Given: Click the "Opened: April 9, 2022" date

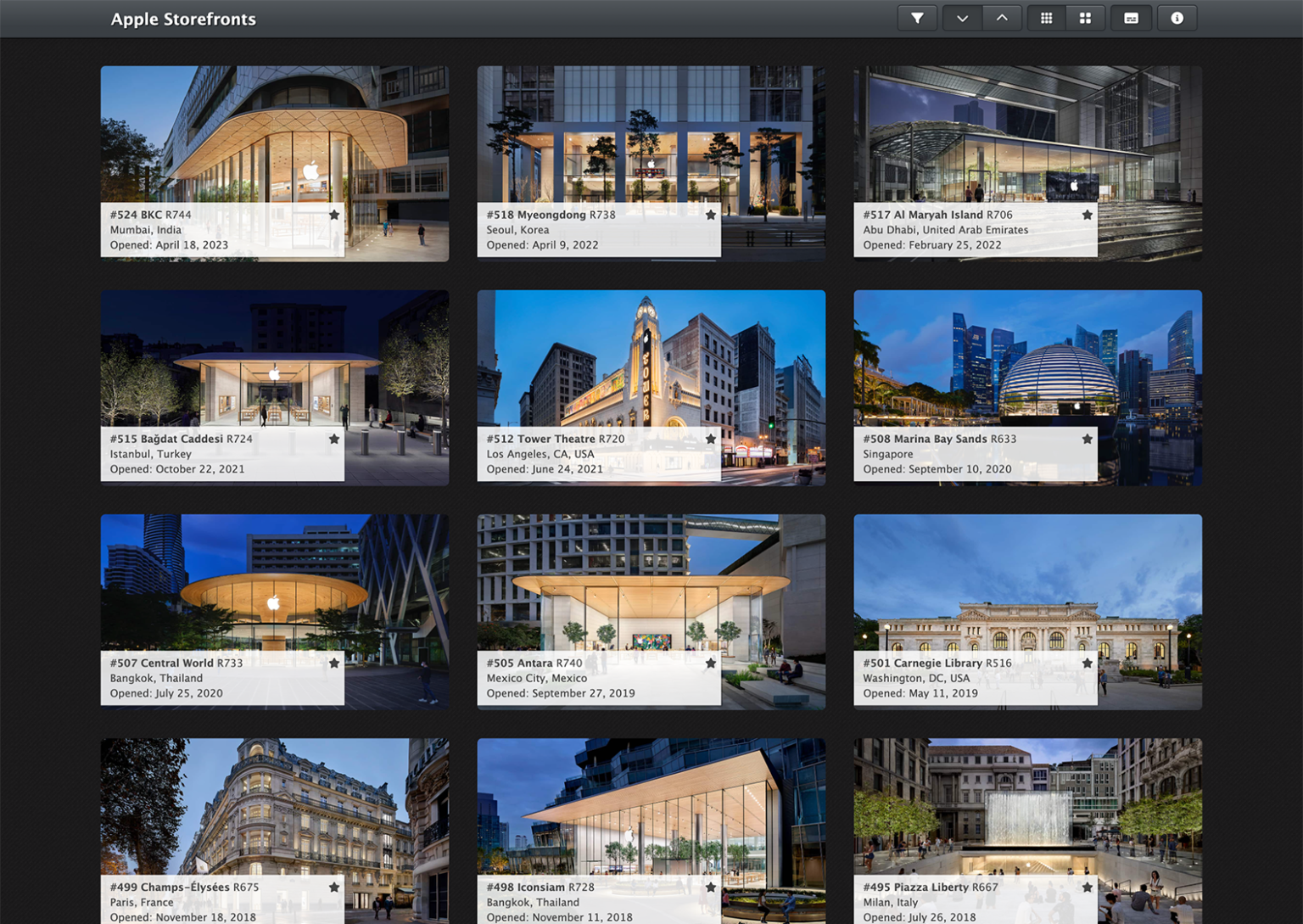Looking at the screenshot, I should click(543, 245).
